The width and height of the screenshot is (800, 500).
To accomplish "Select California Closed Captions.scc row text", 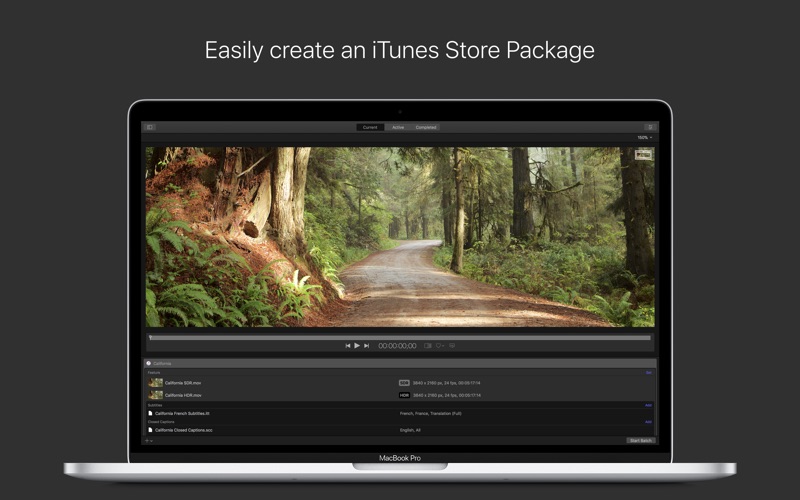I will coord(184,430).
